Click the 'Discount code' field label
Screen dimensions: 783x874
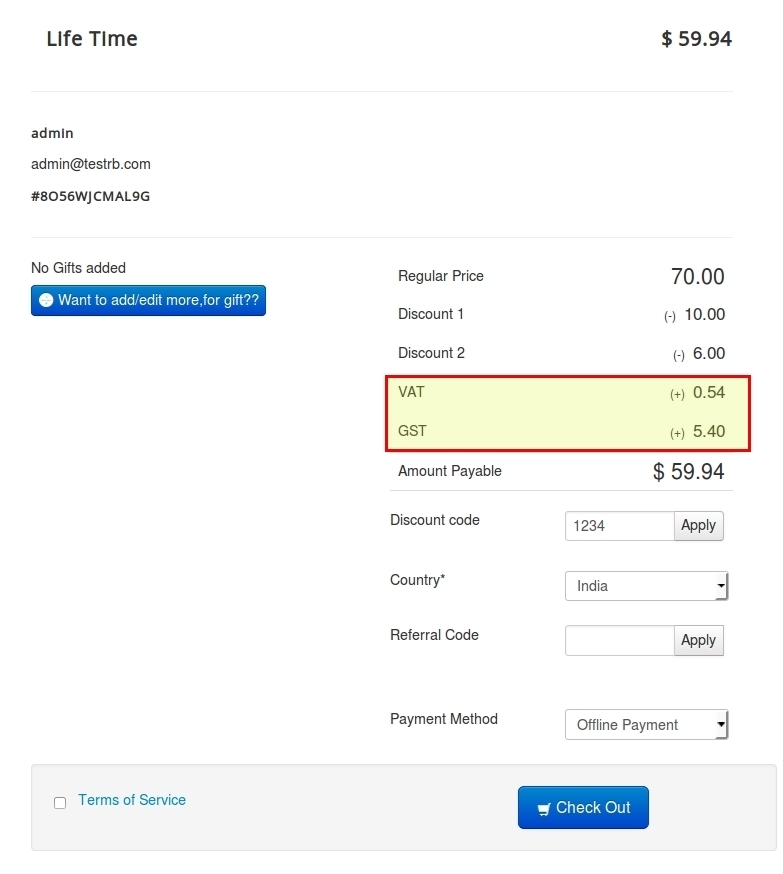coord(435,520)
